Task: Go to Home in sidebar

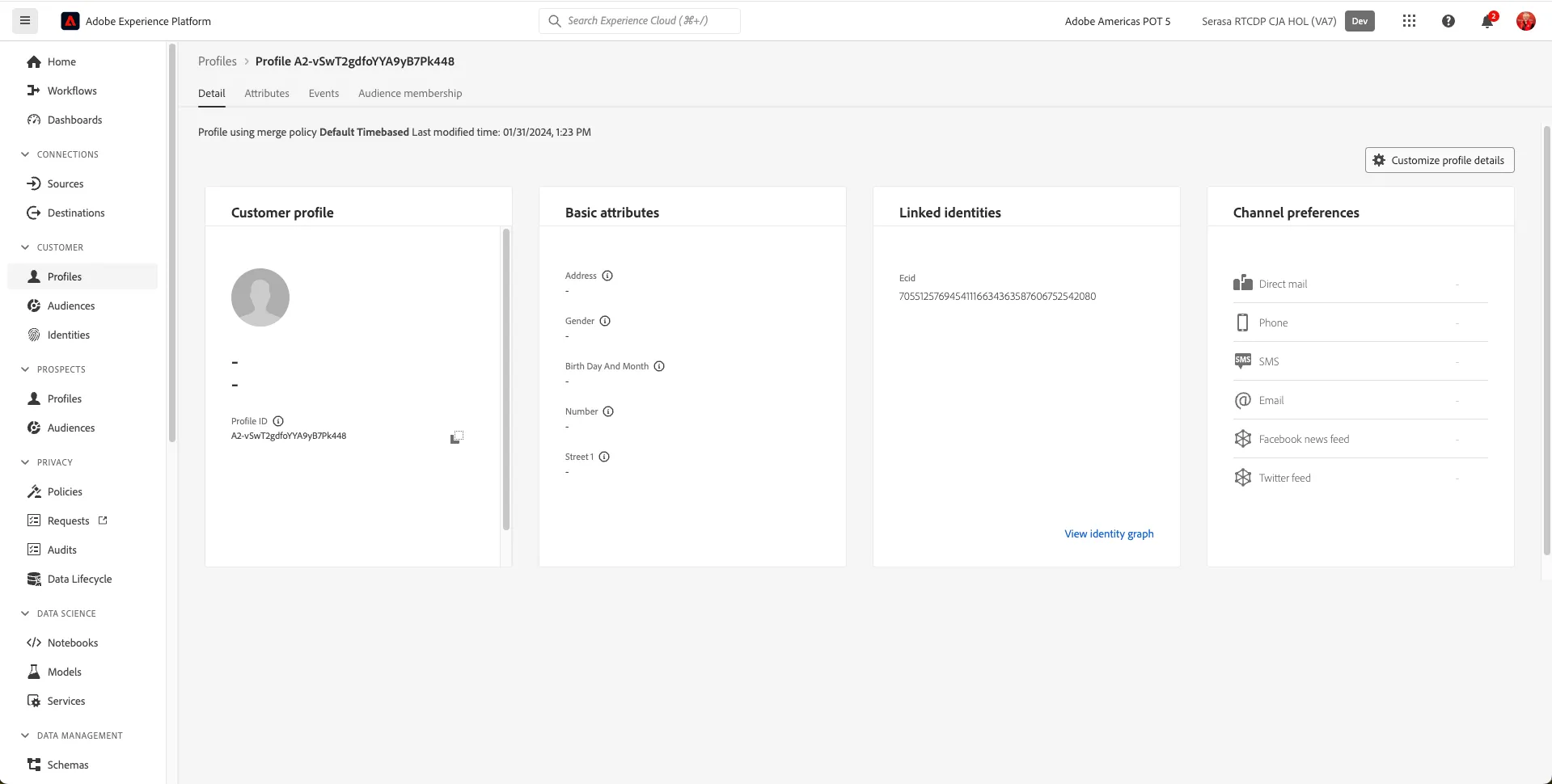Action: pyautogui.click(x=82, y=61)
